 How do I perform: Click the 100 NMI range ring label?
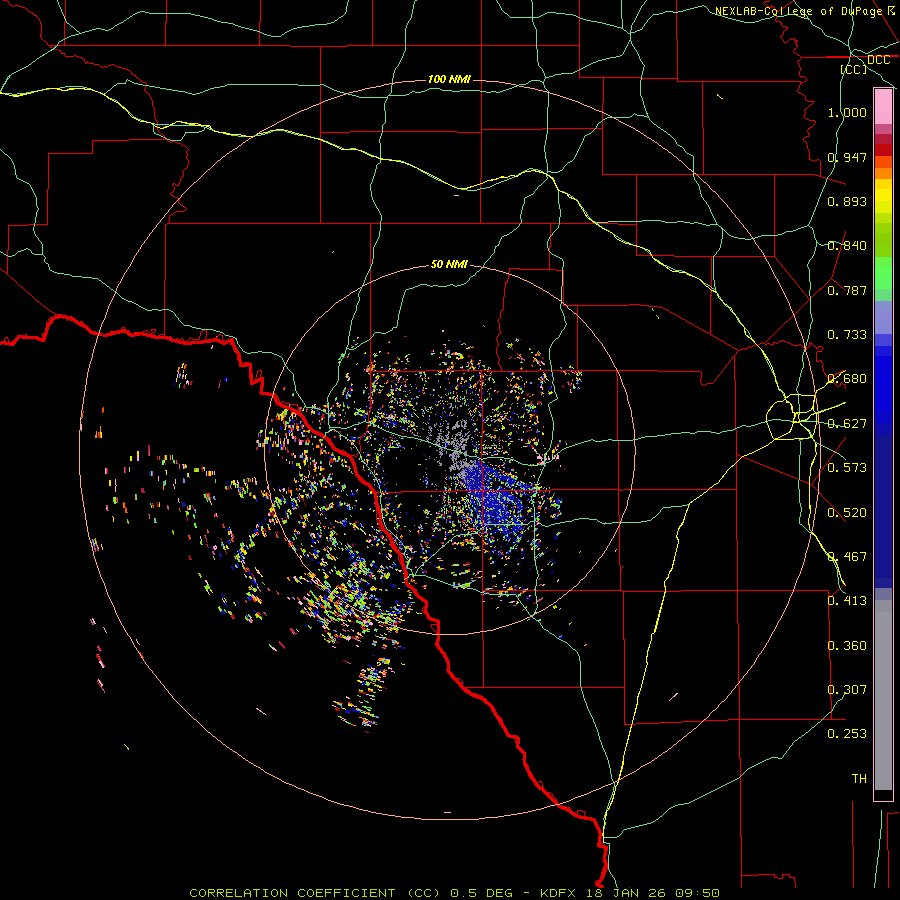[x=449, y=79]
